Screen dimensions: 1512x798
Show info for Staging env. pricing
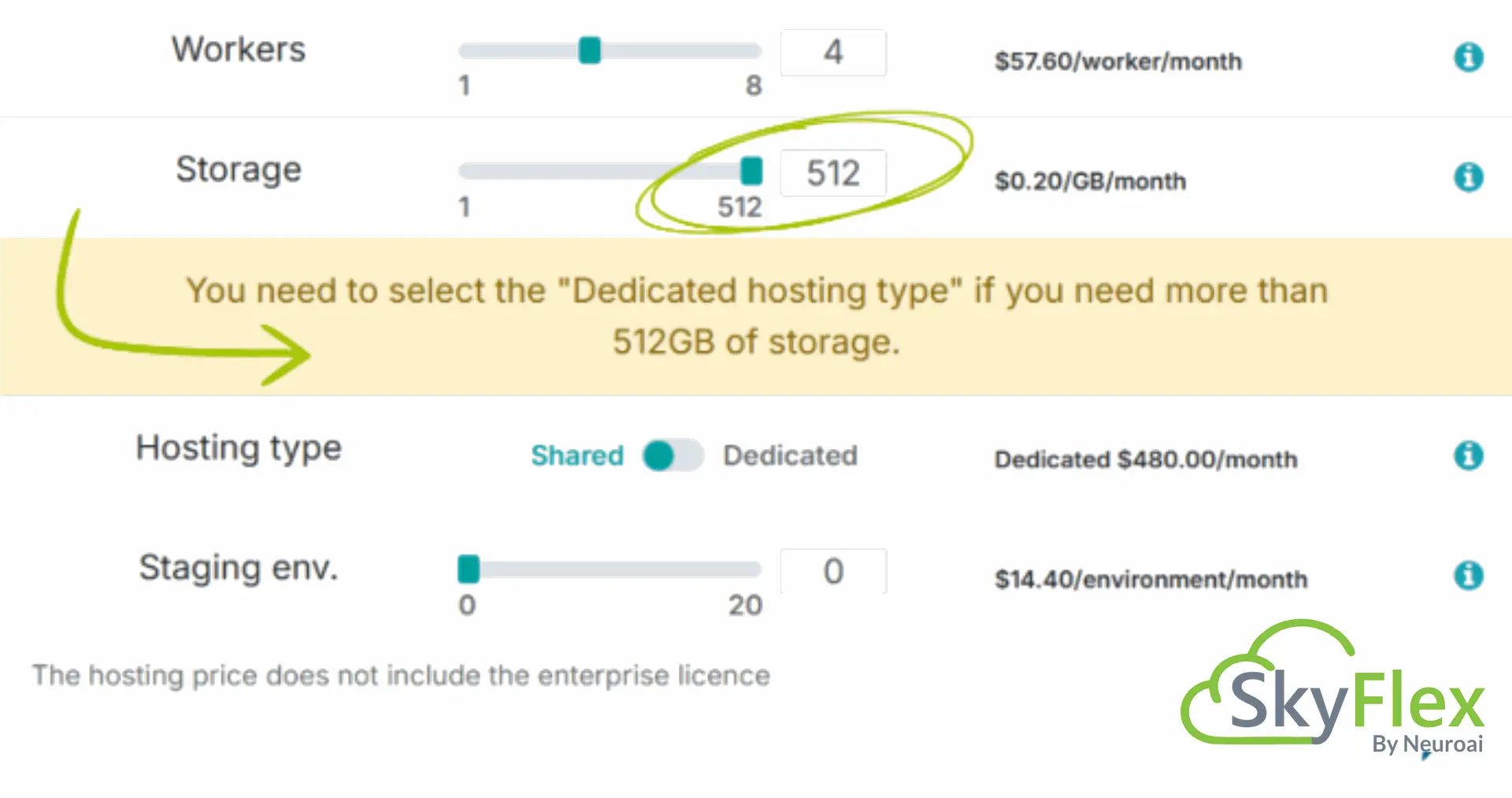tap(1468, 576)
